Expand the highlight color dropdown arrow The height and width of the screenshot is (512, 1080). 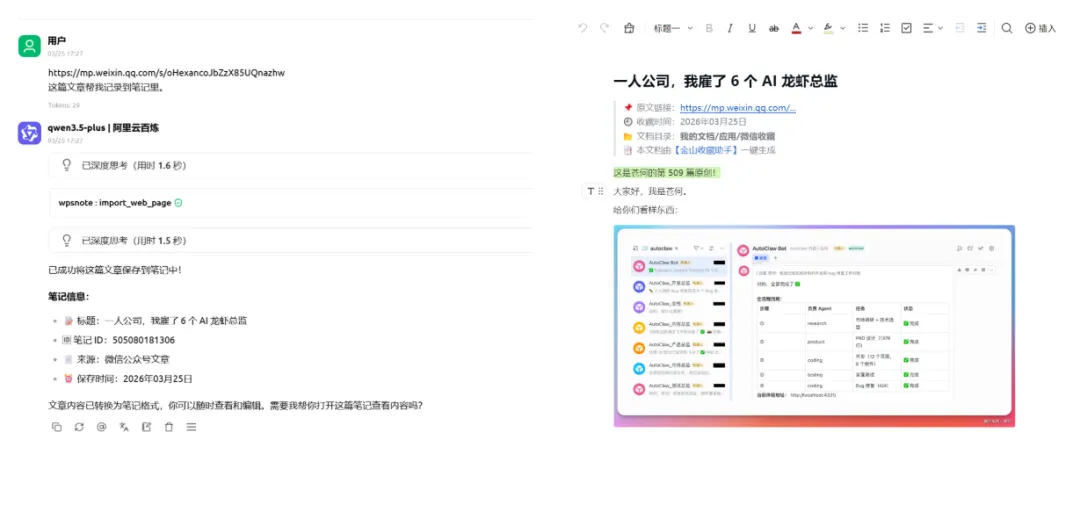[x=842, y=28]
